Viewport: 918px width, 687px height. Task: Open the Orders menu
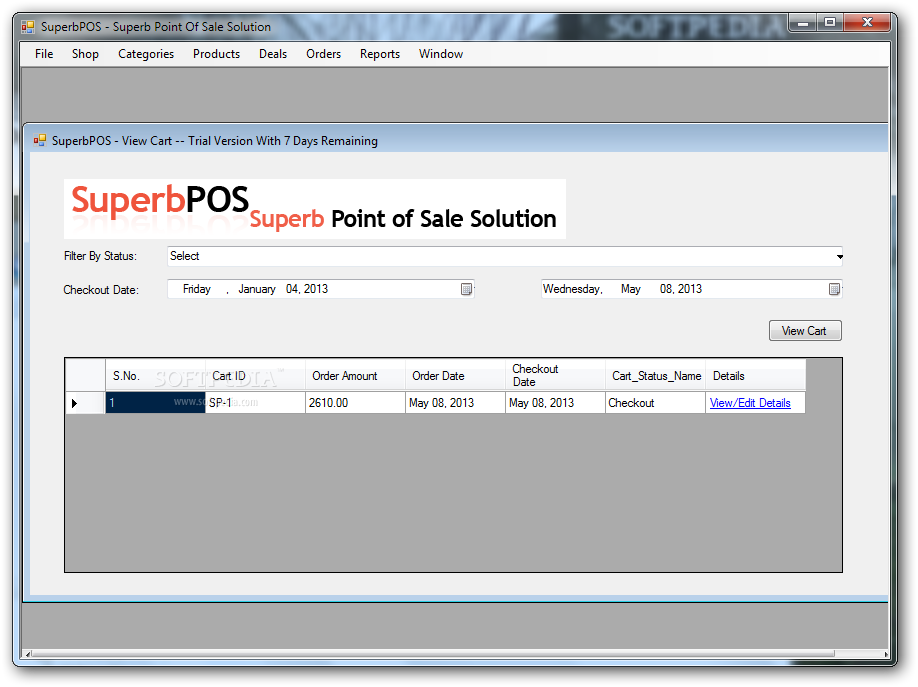[323, 54]
